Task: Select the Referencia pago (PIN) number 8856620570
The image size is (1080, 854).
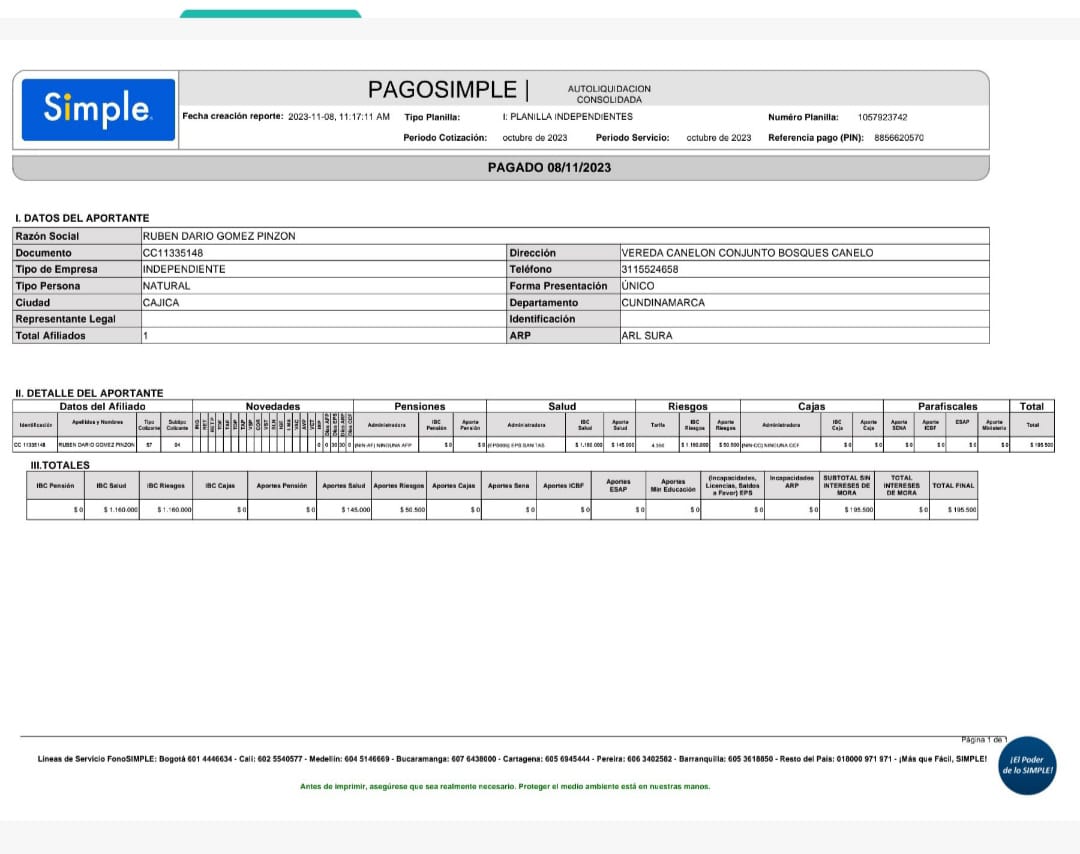Action: (x=898, y=138)
